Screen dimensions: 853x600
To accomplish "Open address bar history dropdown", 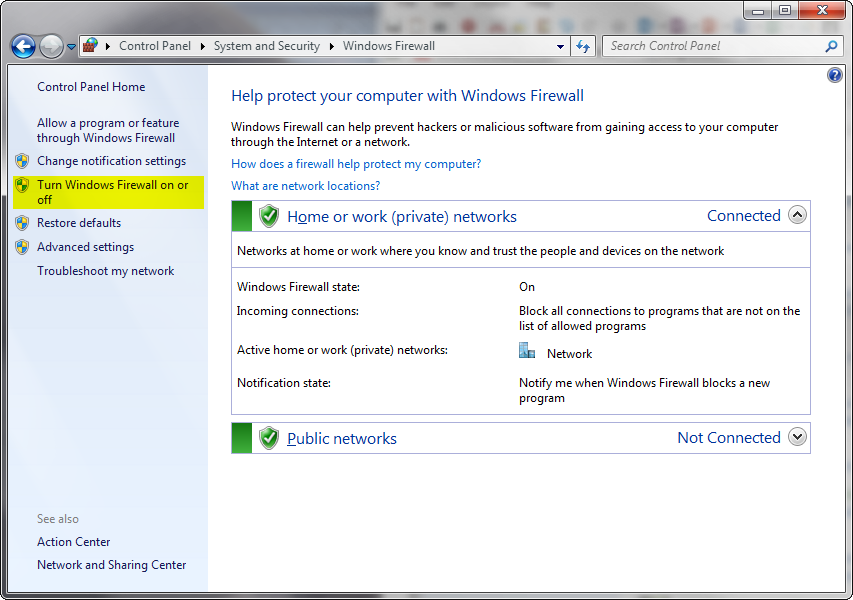I will tap(560, 47).
